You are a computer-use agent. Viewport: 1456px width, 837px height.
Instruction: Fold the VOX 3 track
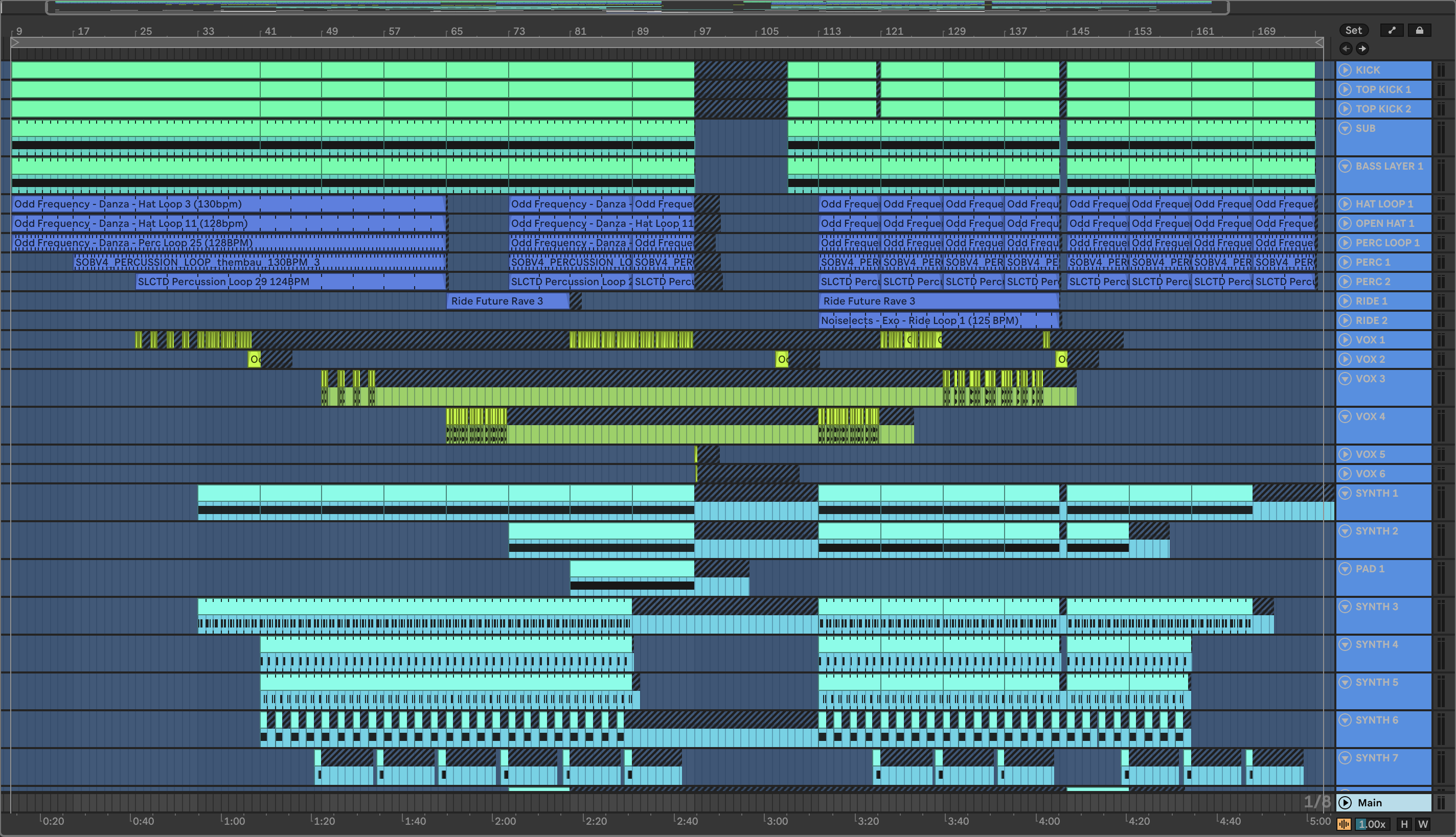(1345, 378)
